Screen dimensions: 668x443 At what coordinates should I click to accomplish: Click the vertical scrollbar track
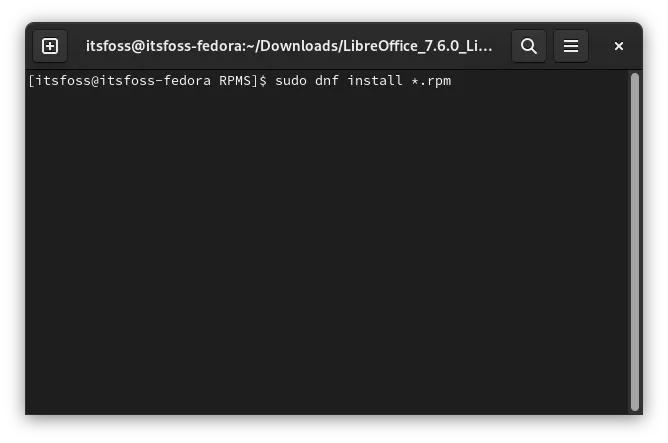[x=634, y=240]
